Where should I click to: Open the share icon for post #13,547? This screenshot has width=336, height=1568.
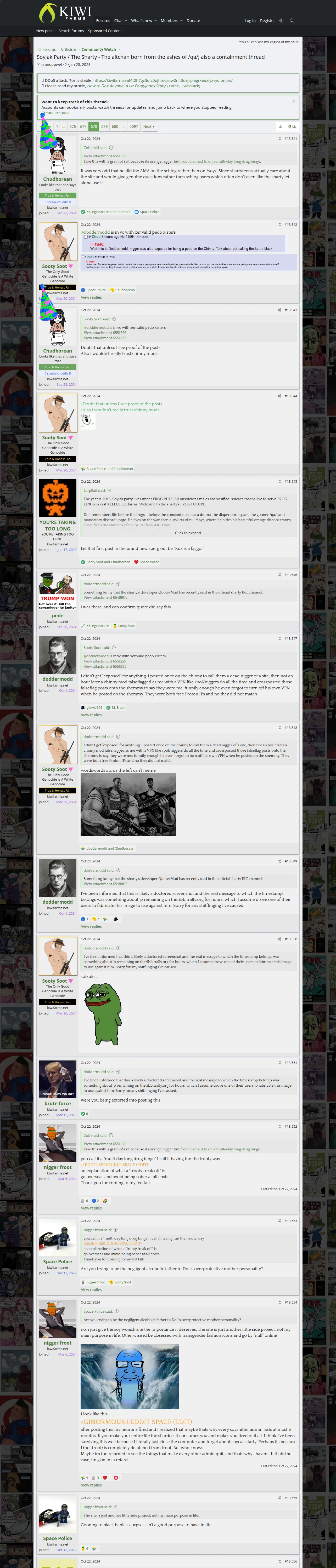click(279, 638)
